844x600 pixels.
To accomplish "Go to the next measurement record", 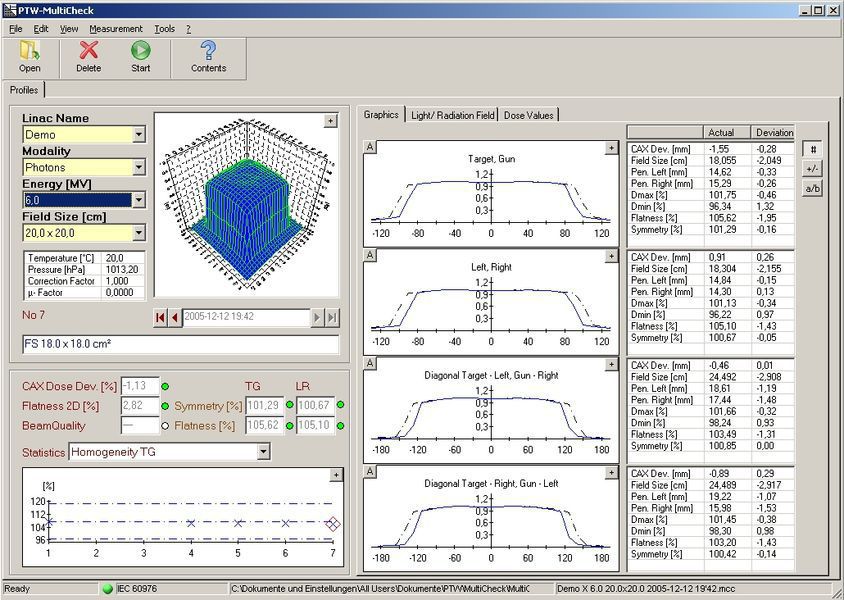I will (317, 317).
